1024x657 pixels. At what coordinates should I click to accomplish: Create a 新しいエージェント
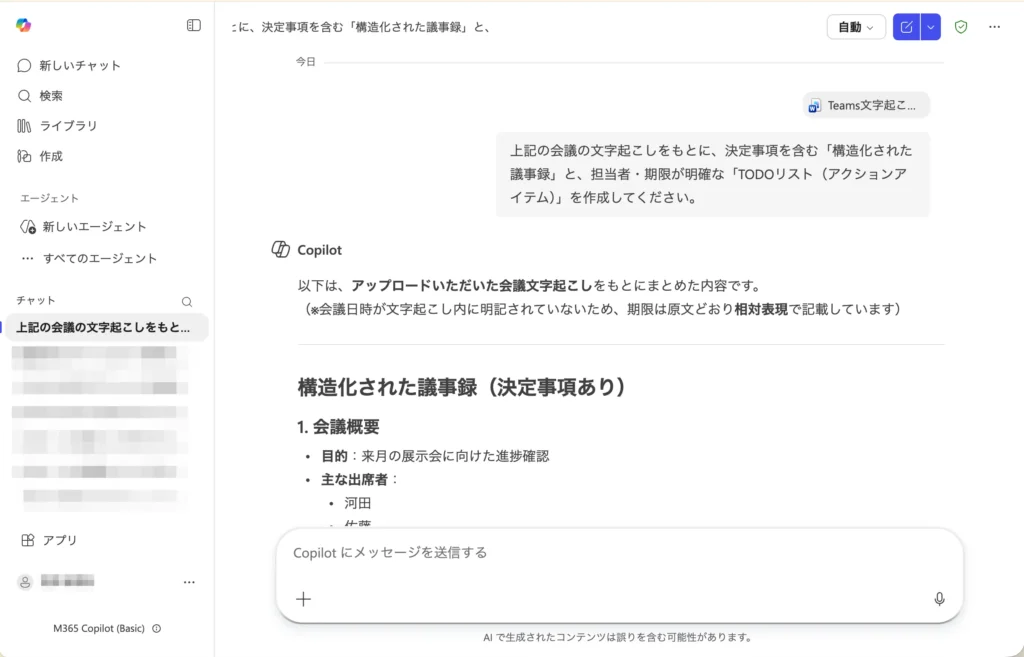[83, 227]
